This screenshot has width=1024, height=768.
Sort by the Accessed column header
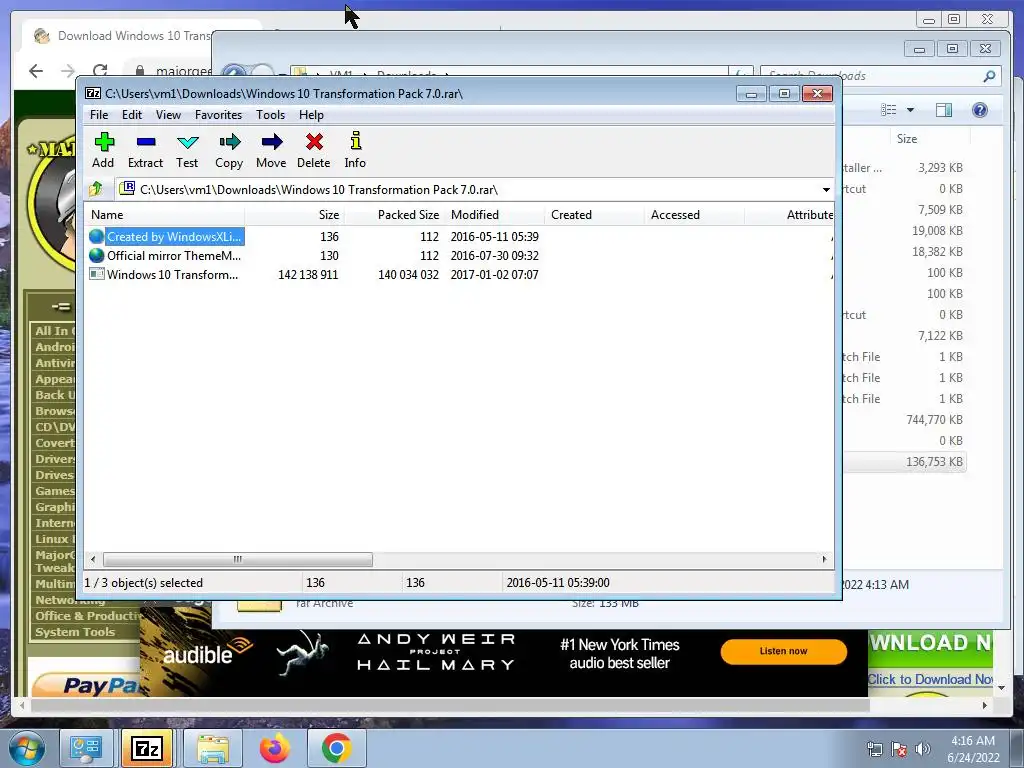[x=694, y=215]
